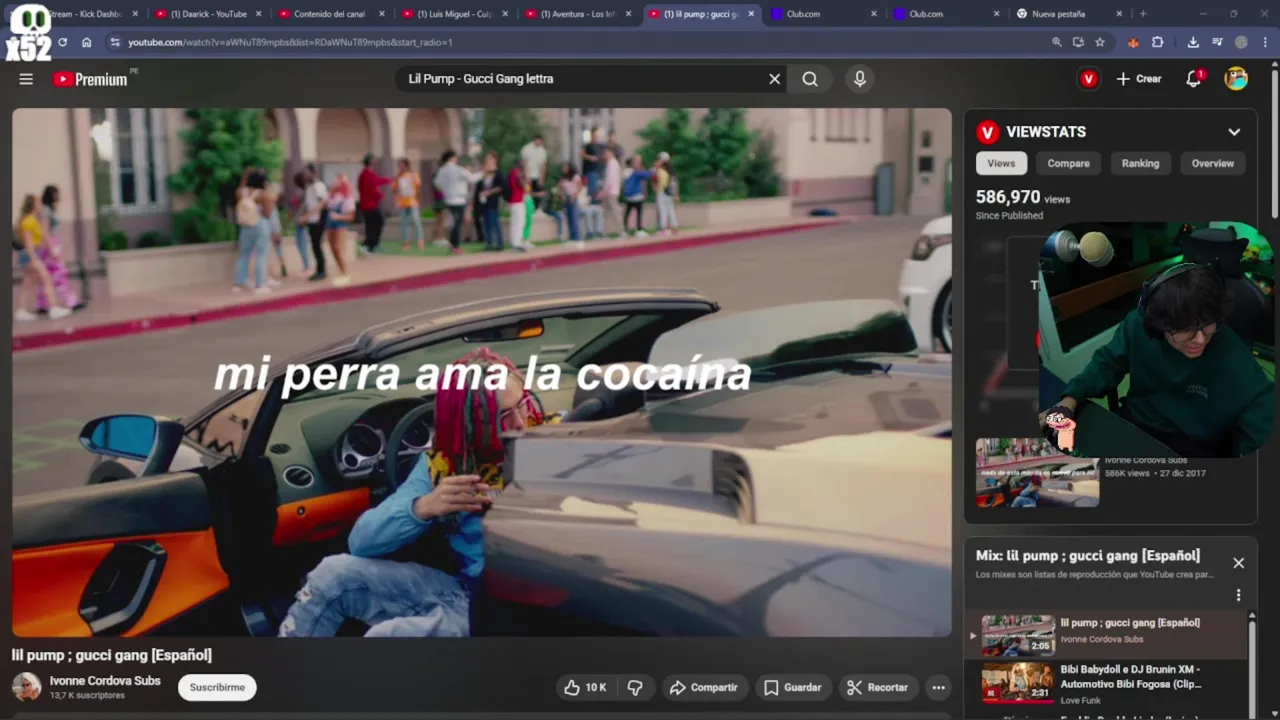
Task: Click the Recortar clip button
Action: (877, 687)
